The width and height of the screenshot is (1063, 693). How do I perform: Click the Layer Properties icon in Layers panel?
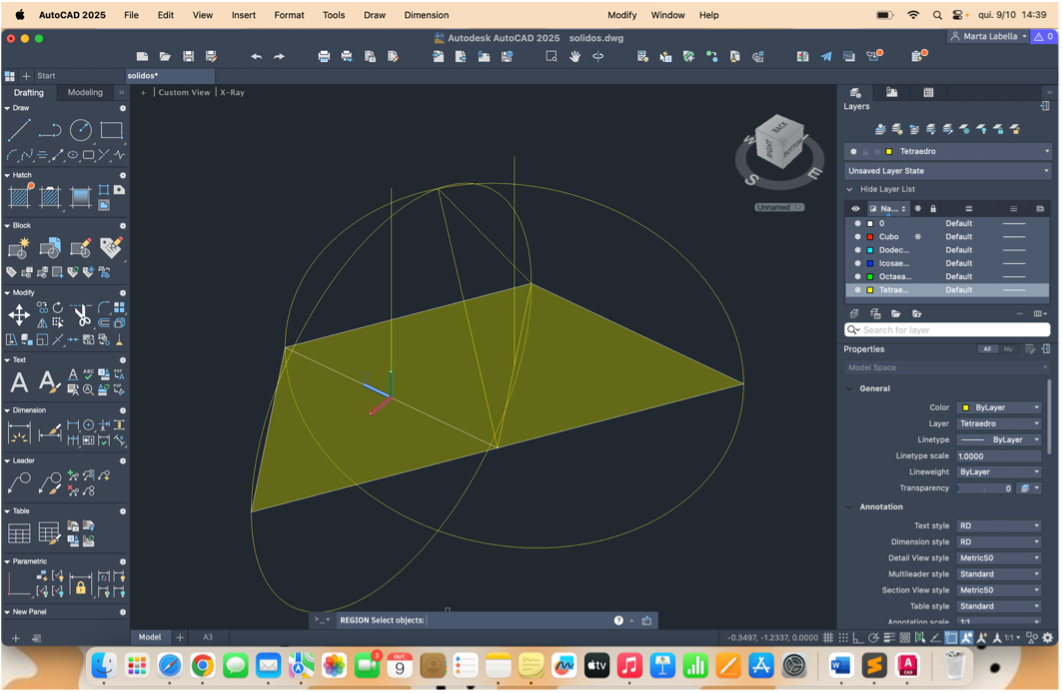[x=880, y=129]
